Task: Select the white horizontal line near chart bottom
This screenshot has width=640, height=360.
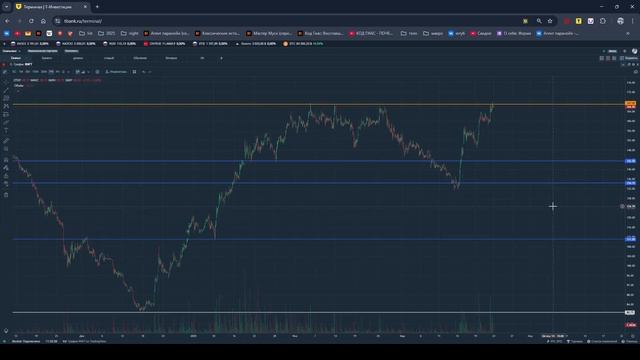Action: [x=318, y=312]
